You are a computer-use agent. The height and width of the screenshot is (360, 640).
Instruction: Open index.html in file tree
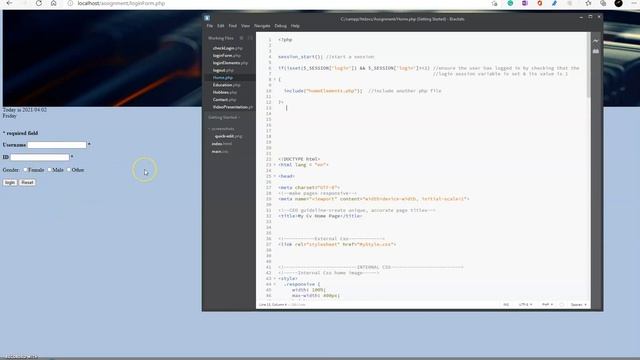(222, 144)
